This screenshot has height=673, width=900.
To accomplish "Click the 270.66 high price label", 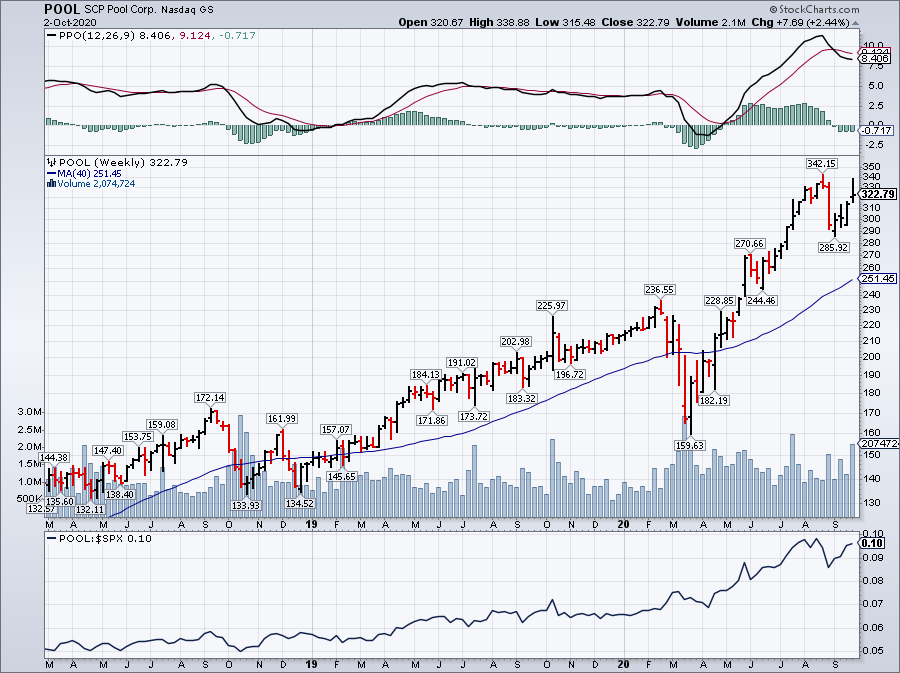I will click(x=750, y=243).
